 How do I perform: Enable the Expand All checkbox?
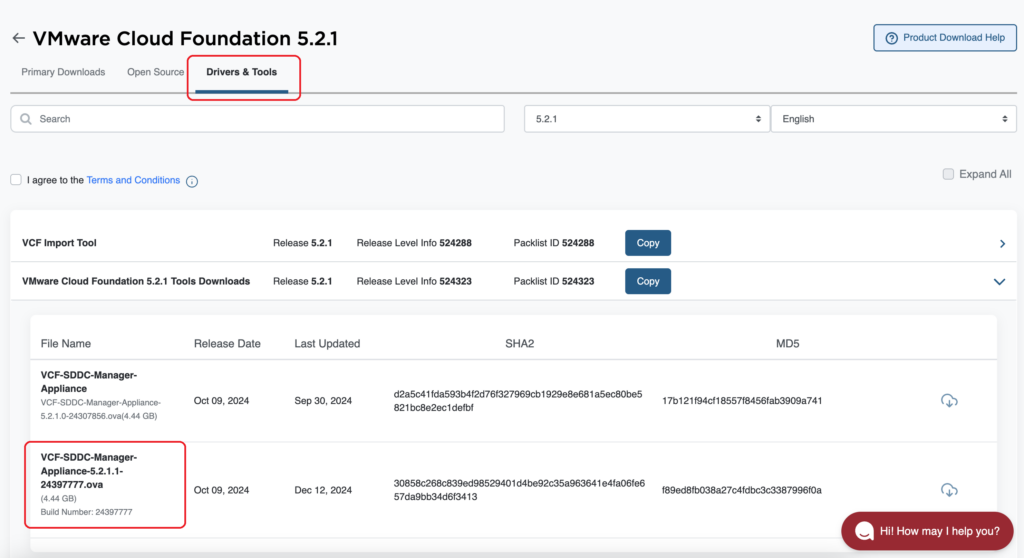coord(948,174)
